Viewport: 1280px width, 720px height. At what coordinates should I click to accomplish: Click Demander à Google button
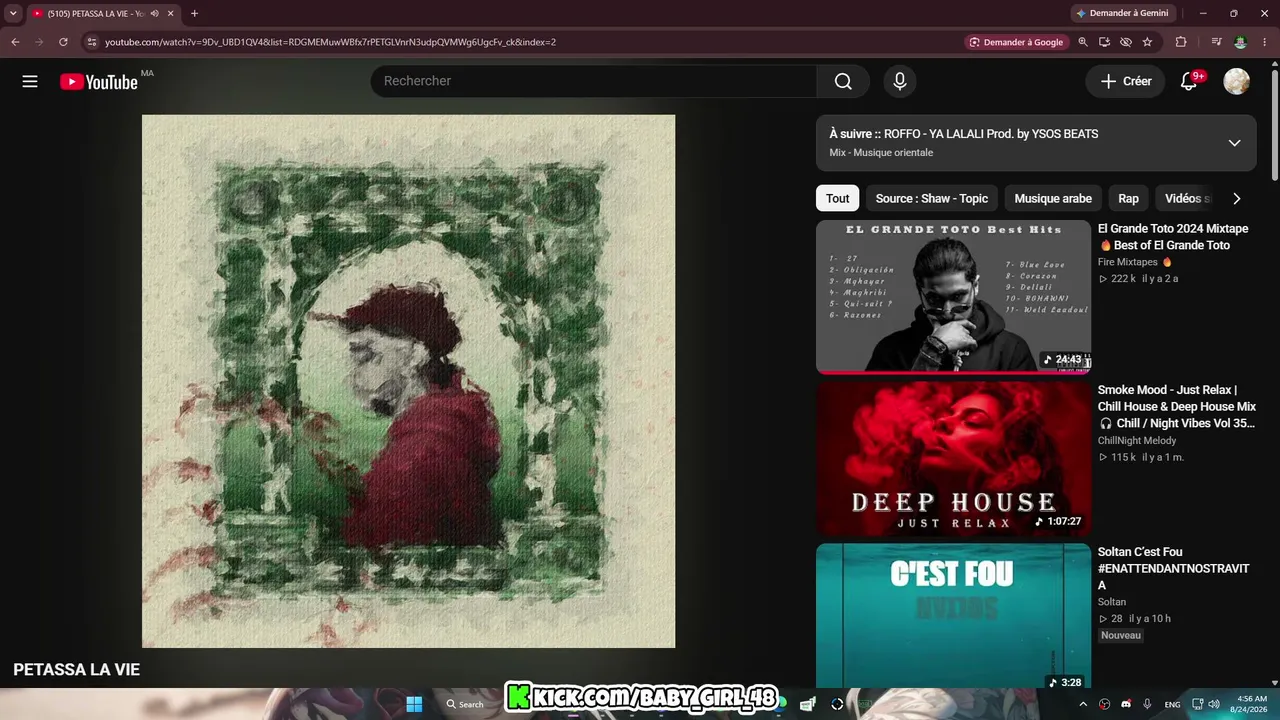[x=1015, y=42]
